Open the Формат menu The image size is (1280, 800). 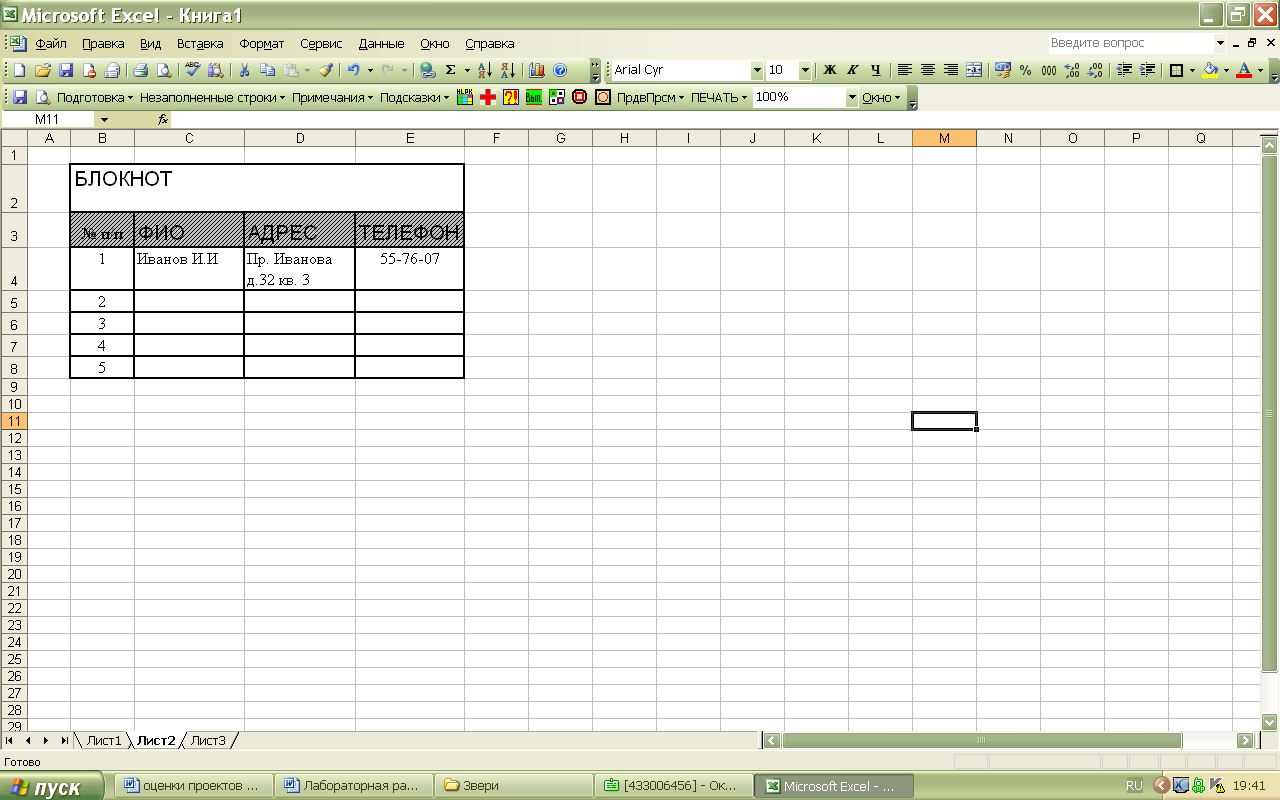[262, 43]
